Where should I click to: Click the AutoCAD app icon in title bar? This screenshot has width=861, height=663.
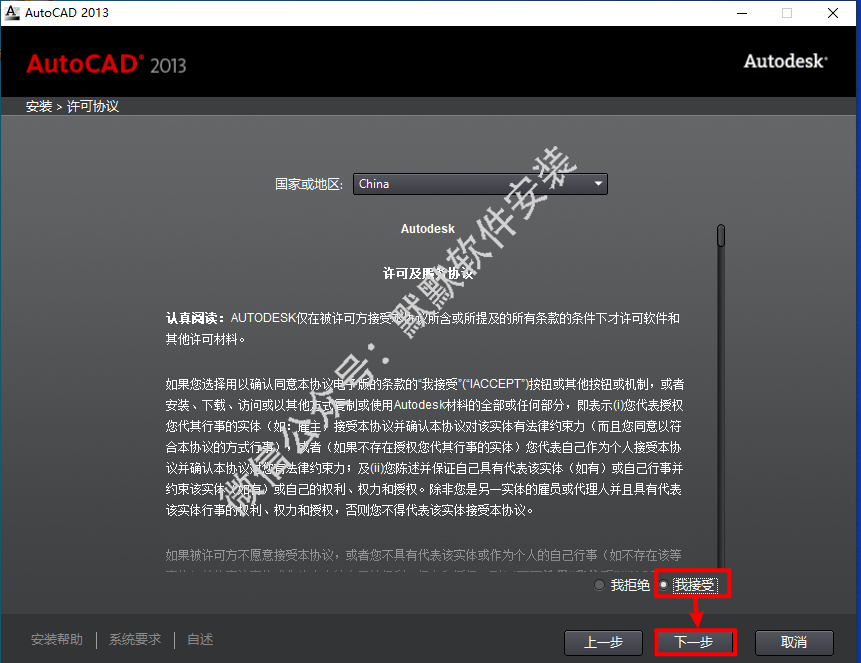tap(12, 12)
